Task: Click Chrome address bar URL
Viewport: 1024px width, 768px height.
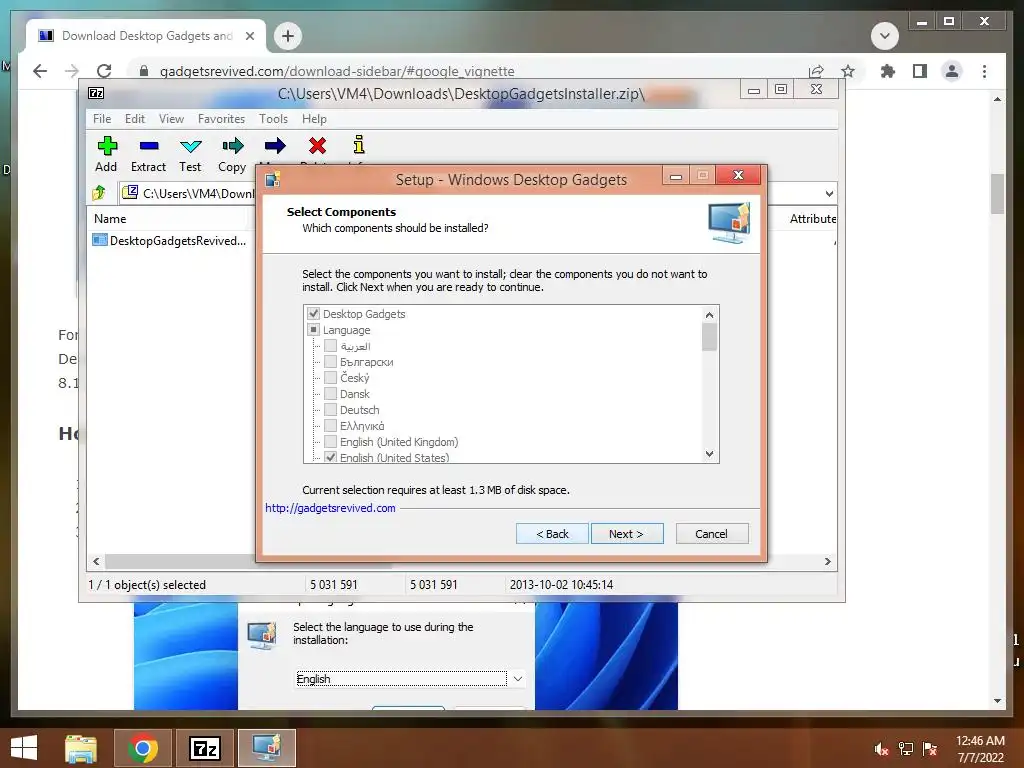Action: pyautogui.click(x=337, y=71)
